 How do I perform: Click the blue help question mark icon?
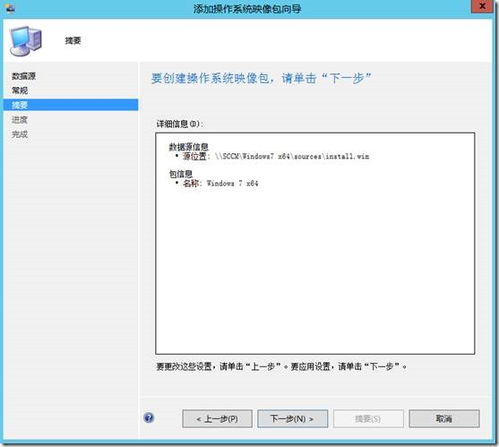[x=149, y=418]
